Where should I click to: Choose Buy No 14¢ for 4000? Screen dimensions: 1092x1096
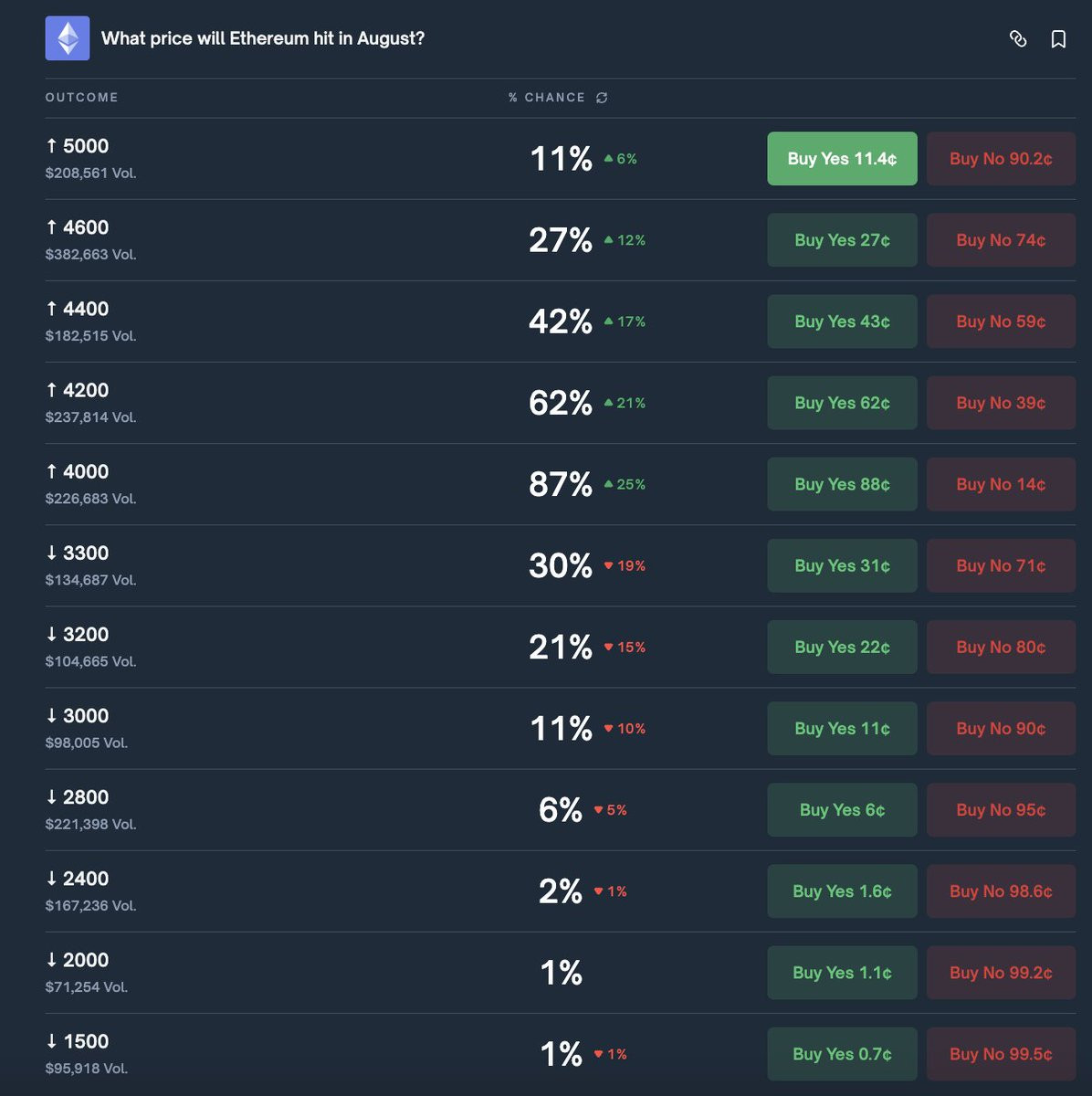(1001, 484)
